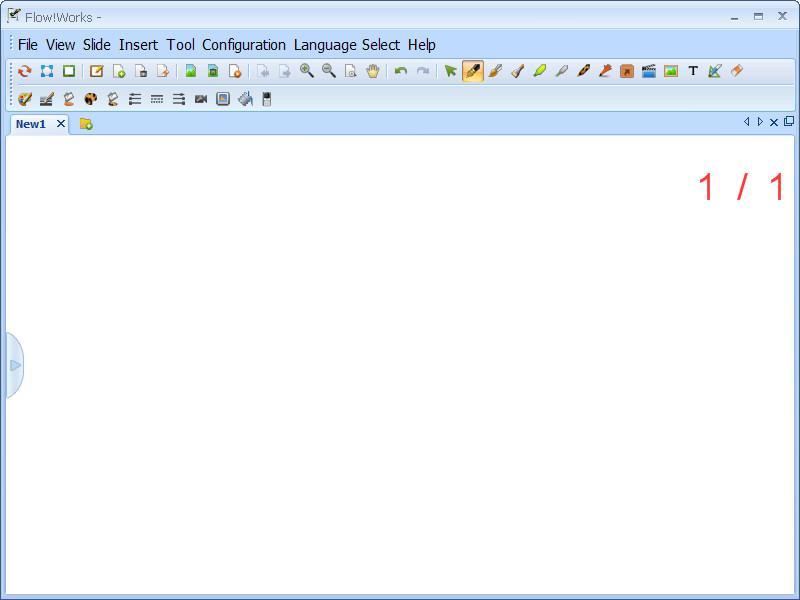Close the New1 tab
800x600 pixels.
61,123
